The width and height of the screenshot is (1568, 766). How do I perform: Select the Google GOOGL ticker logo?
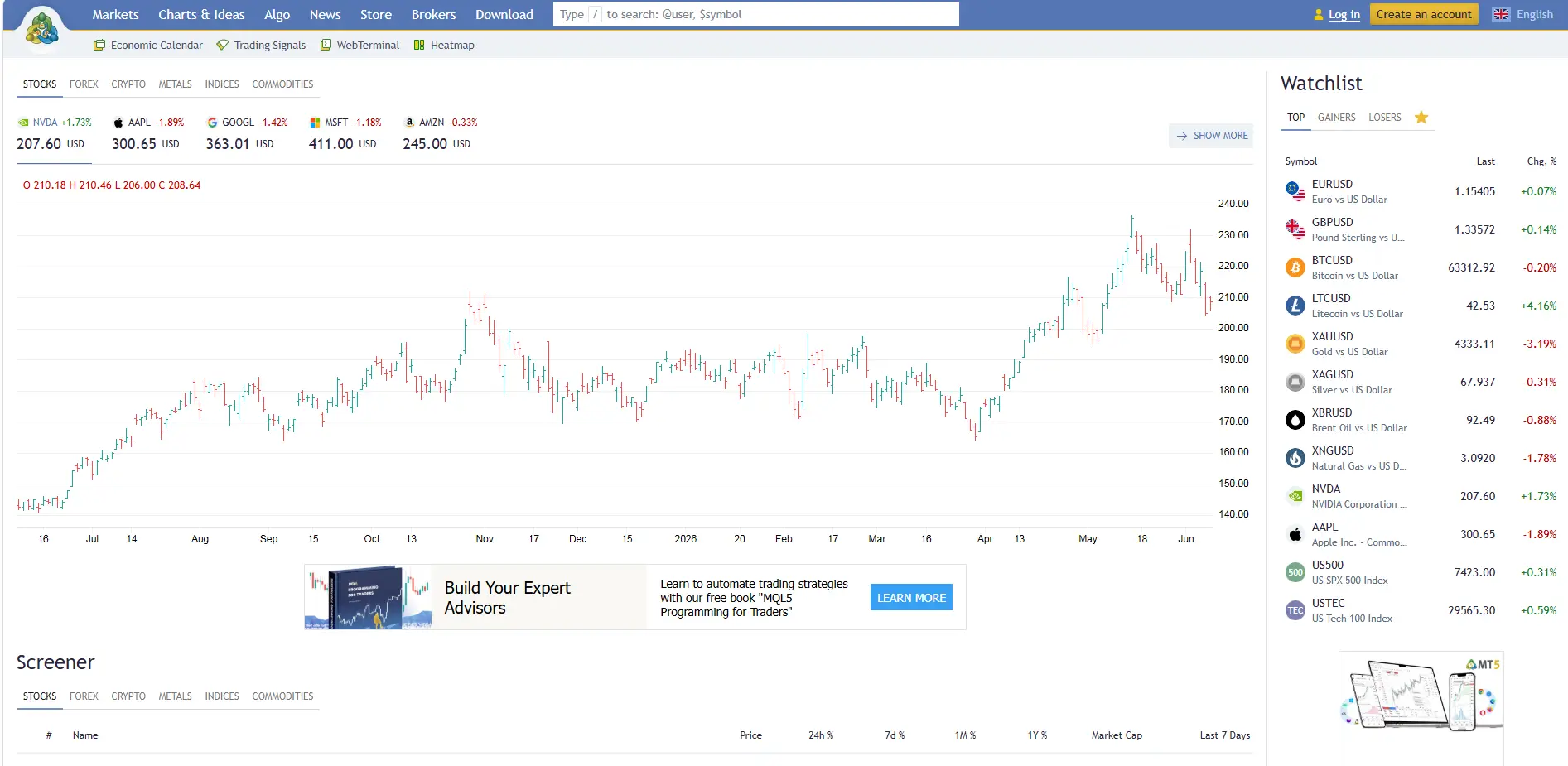coord(212,123)
